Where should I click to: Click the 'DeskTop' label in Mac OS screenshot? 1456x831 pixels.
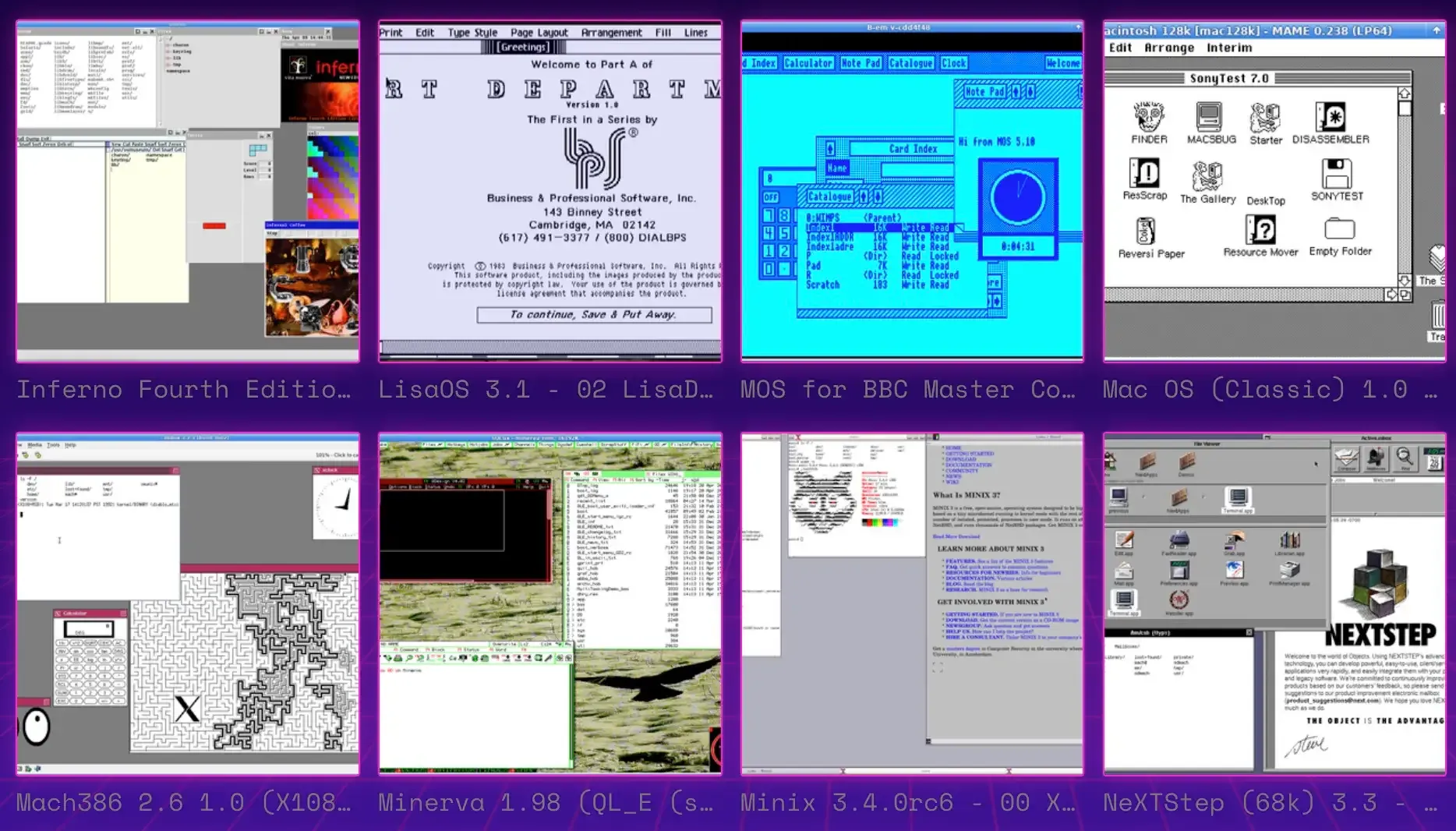pos(1266,200)
